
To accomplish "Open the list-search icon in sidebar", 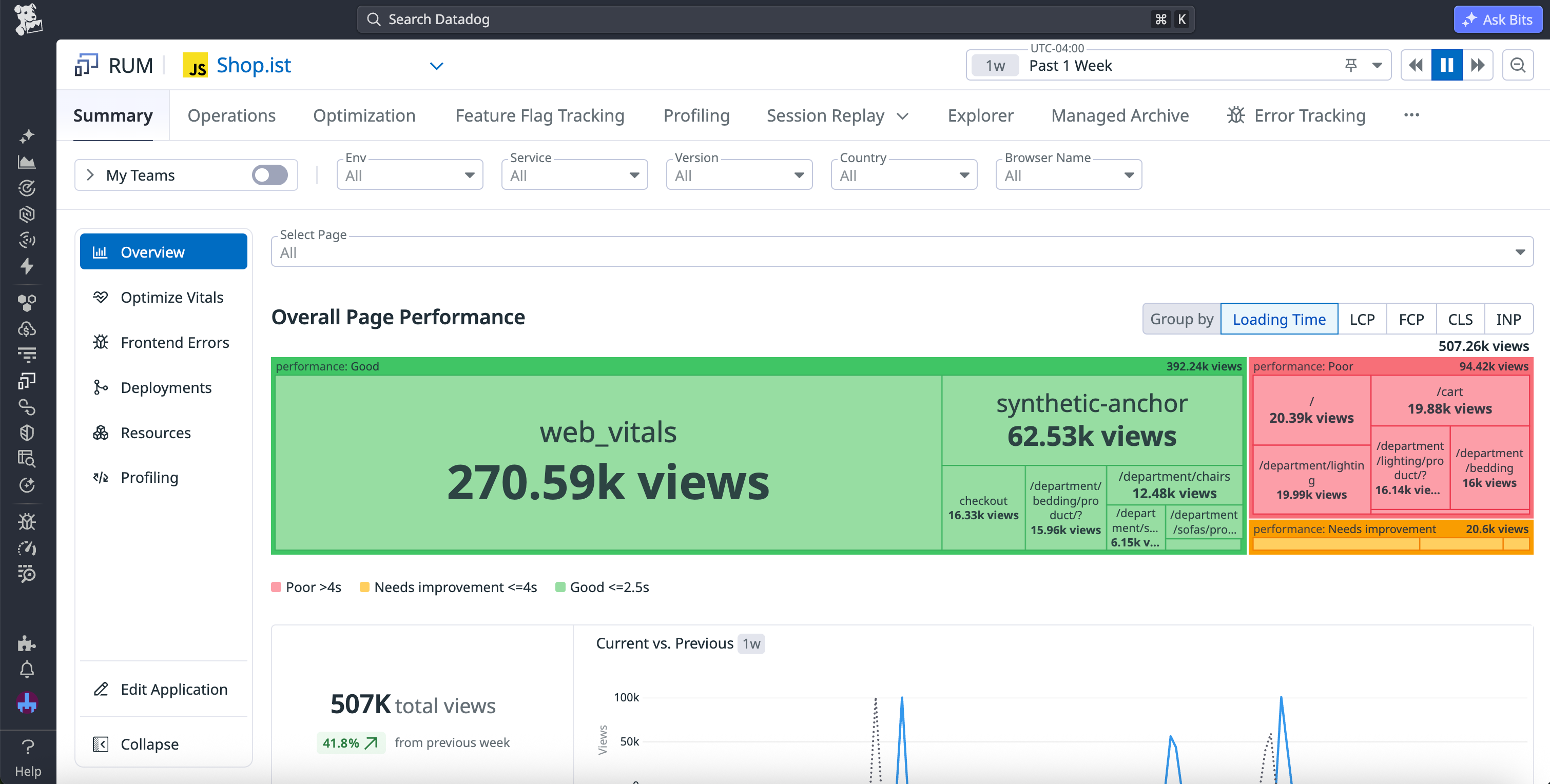I will [27, 574].
